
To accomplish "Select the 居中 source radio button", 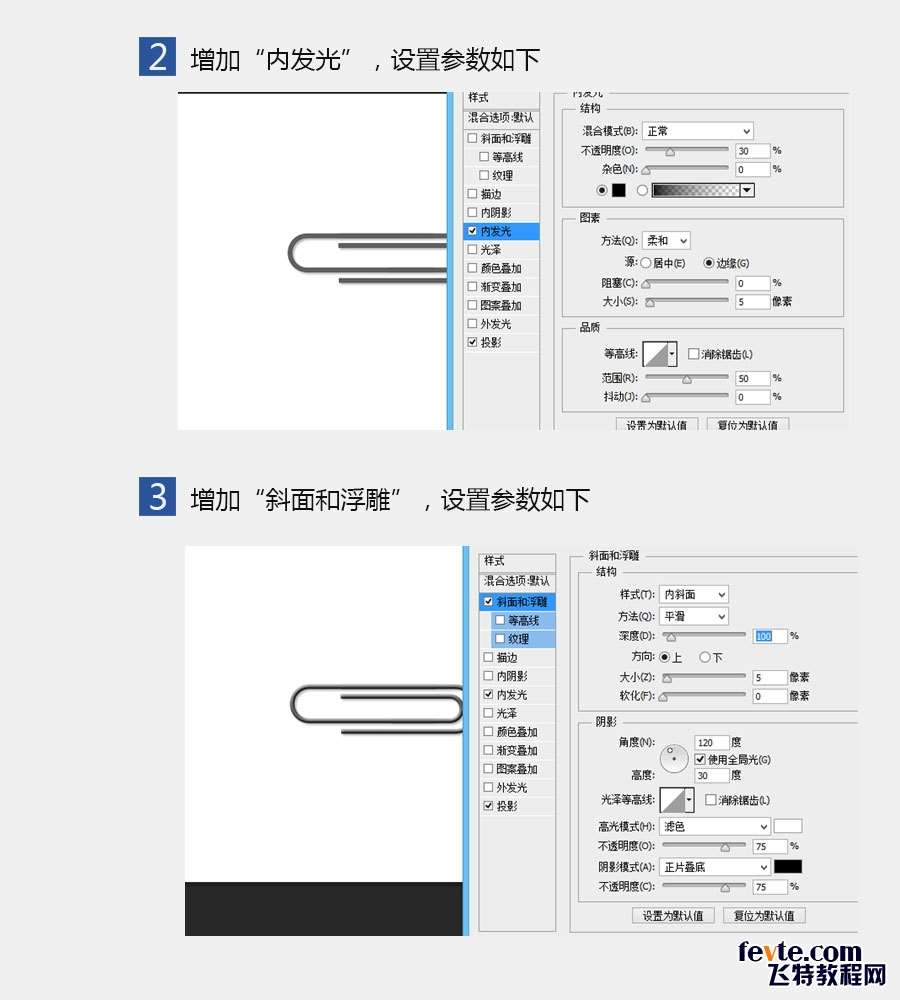I will click(645, 263).
